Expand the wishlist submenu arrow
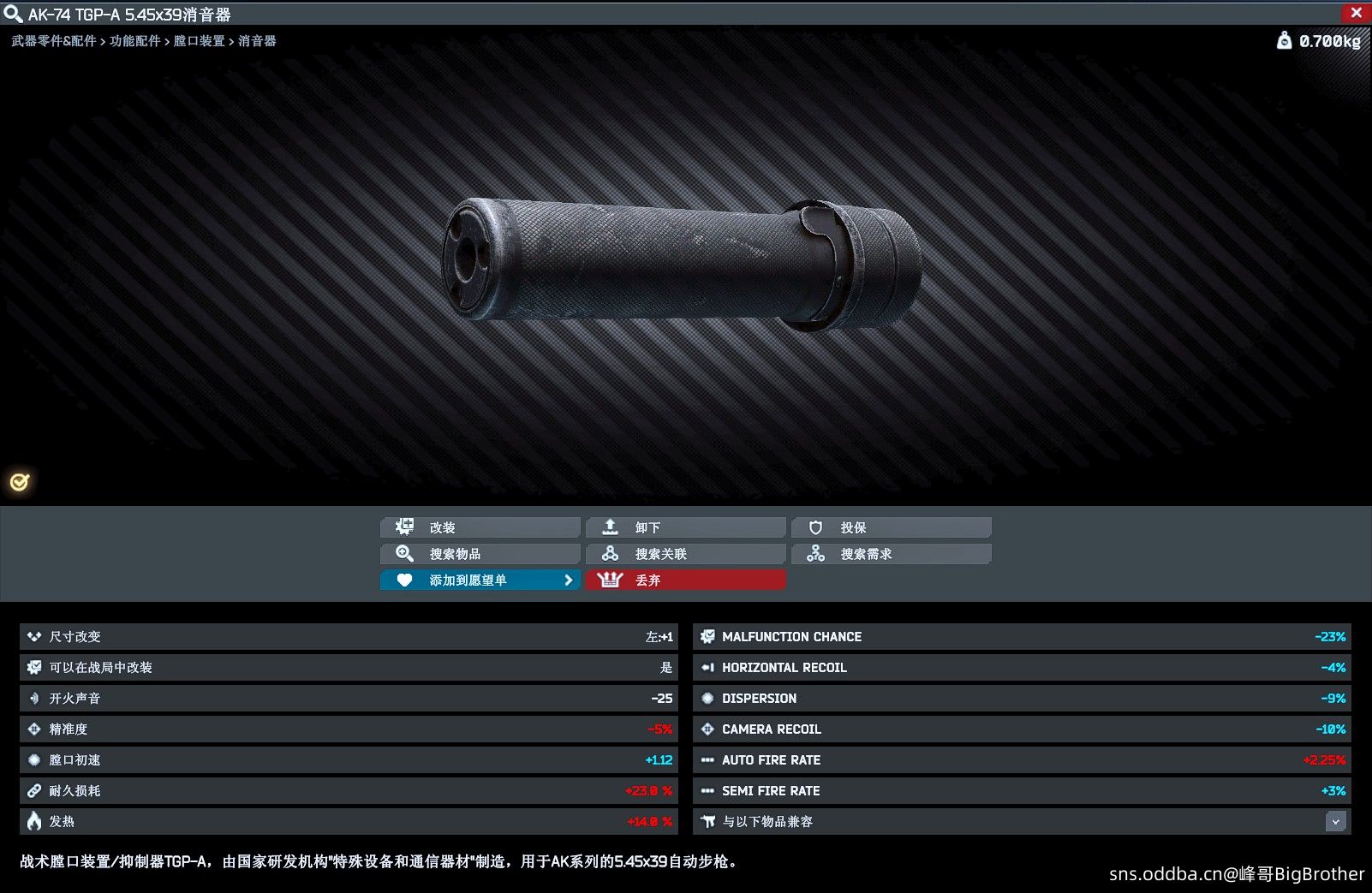 point(568,580)
